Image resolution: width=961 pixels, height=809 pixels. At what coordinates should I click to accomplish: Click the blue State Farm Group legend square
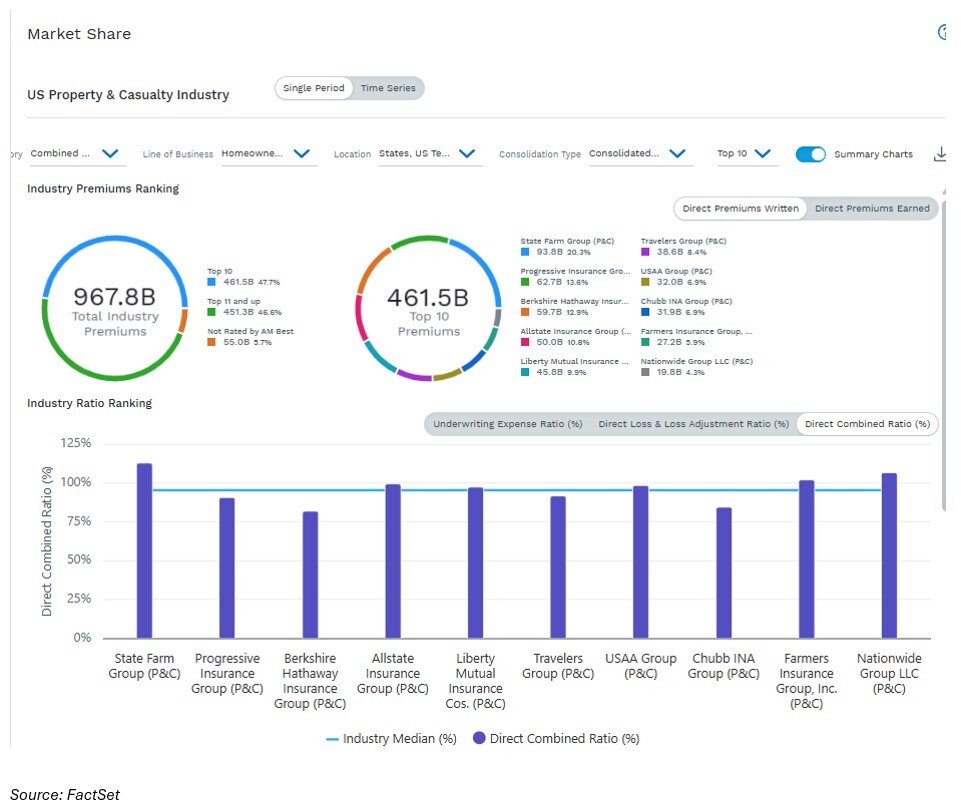click(526, 252)
